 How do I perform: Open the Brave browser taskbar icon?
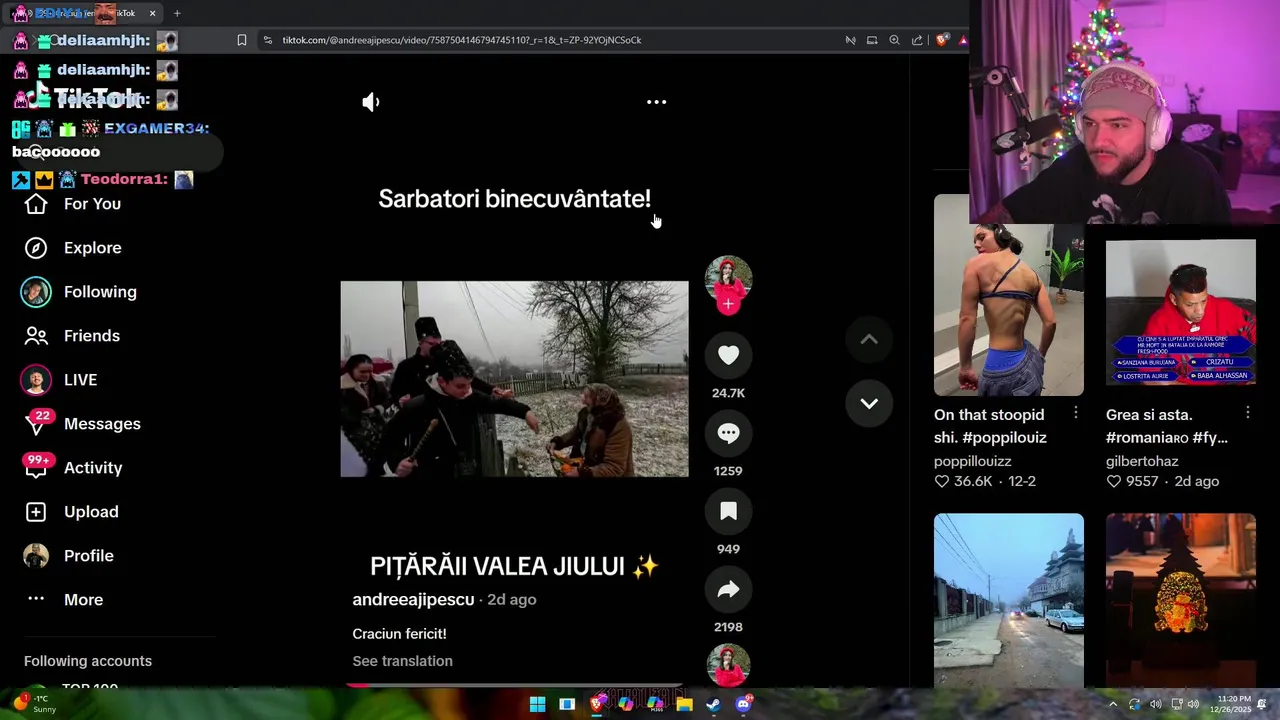(597, 704)
